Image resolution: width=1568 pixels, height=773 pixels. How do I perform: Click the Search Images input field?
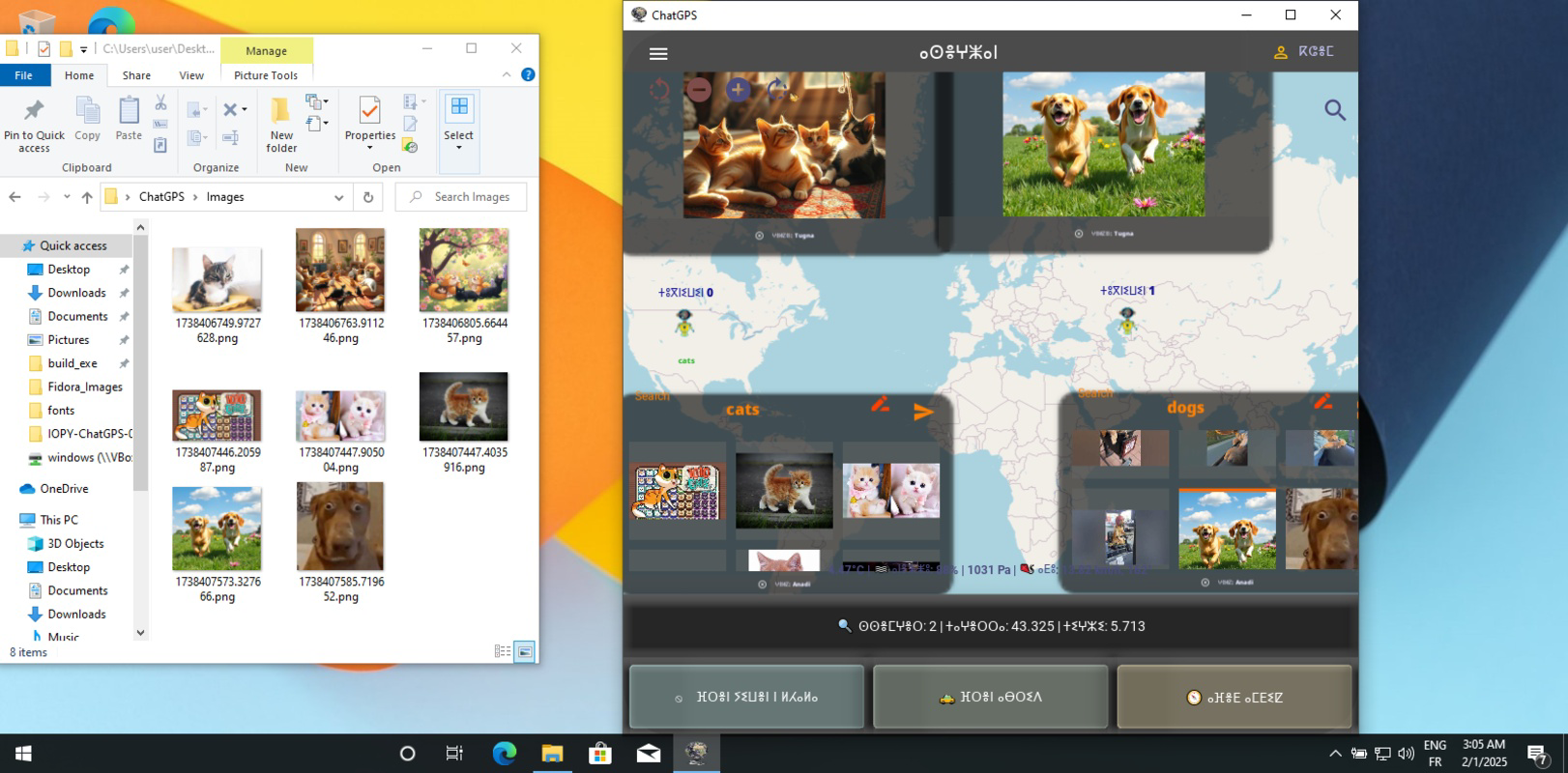pos(461,197)
